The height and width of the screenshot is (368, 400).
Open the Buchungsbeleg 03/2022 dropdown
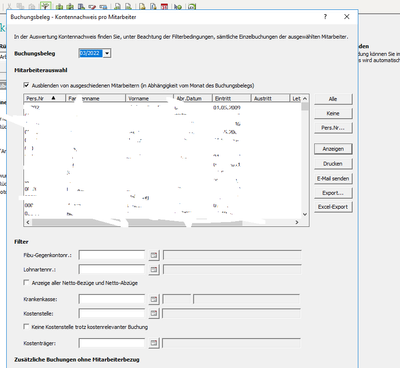click(107, 53)
